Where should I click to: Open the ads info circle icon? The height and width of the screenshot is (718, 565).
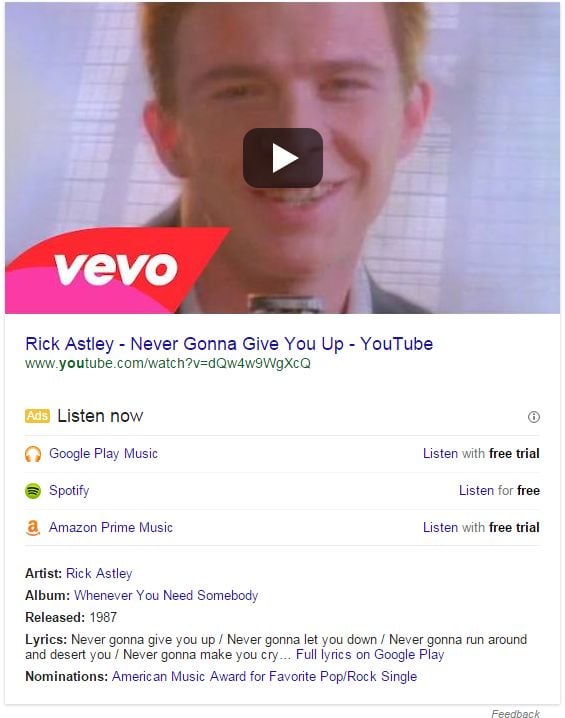click(533, 417)
